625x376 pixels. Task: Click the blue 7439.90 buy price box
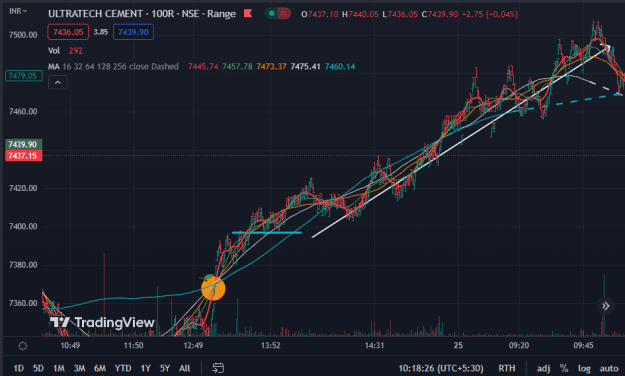[133, 32]
